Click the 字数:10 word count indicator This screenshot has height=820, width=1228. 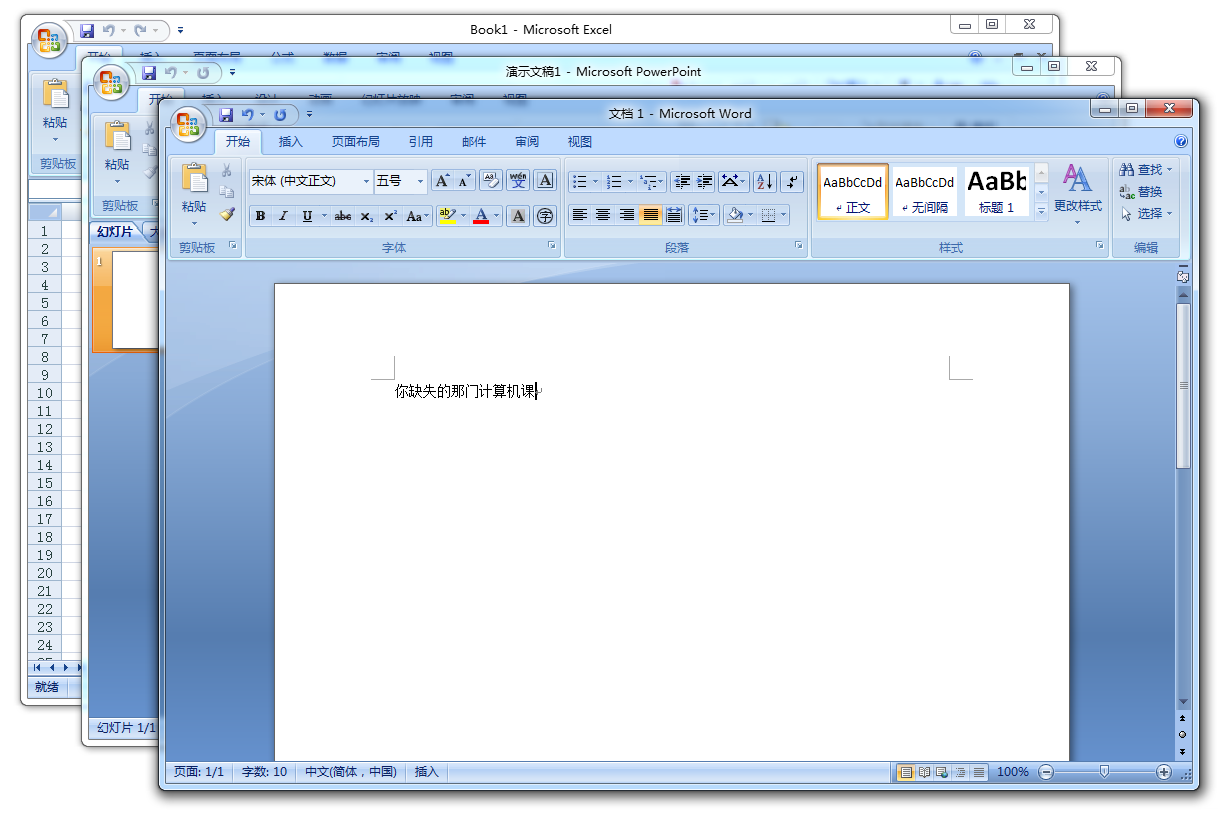264,772
